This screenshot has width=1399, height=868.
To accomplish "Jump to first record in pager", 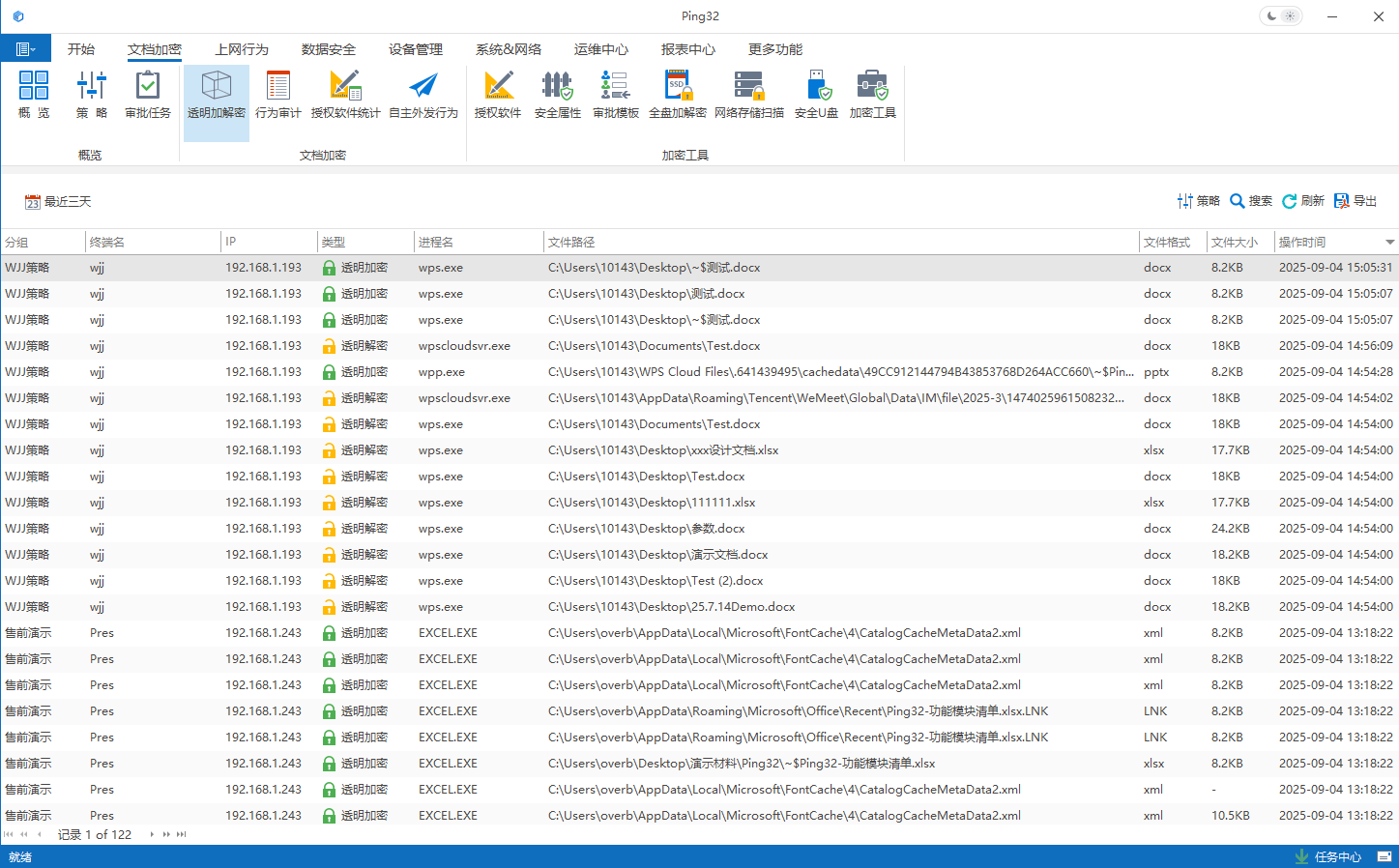I will 9,834.
